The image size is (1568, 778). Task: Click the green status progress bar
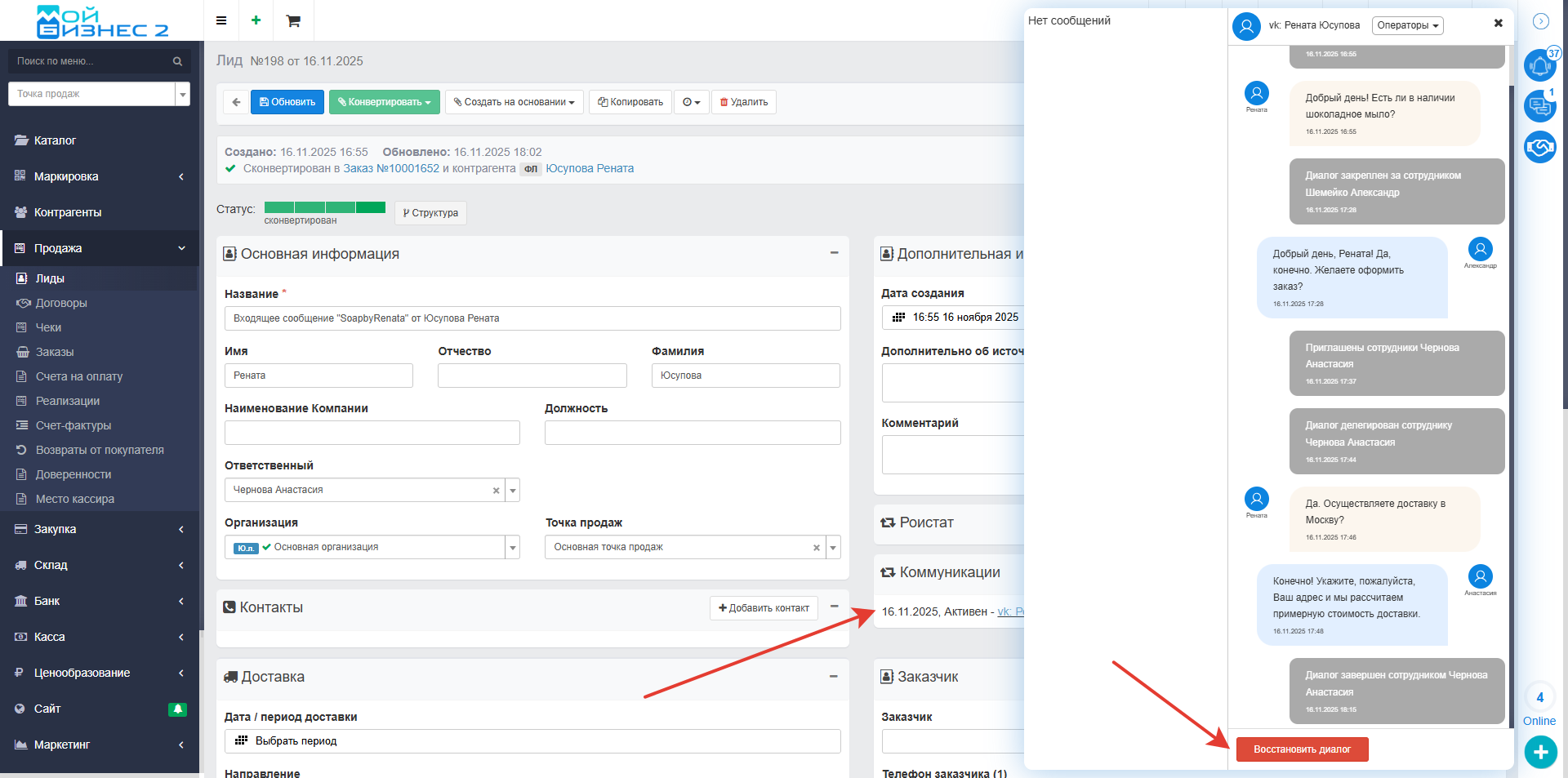click(324, 207)
